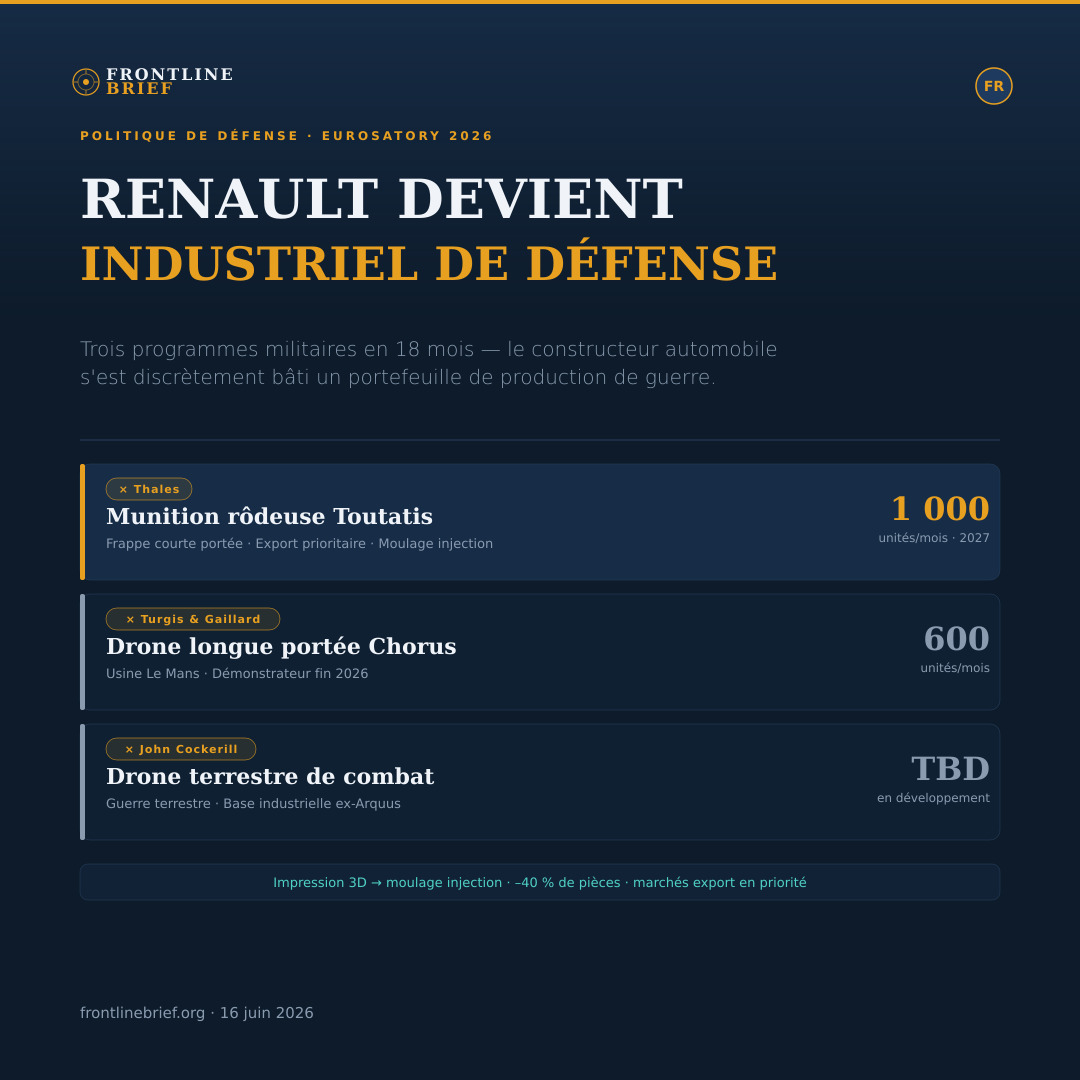The height and width of the screenshot is (1080, 1080).
Task: Click the 1 000 production figure
Action: point(940,509)
